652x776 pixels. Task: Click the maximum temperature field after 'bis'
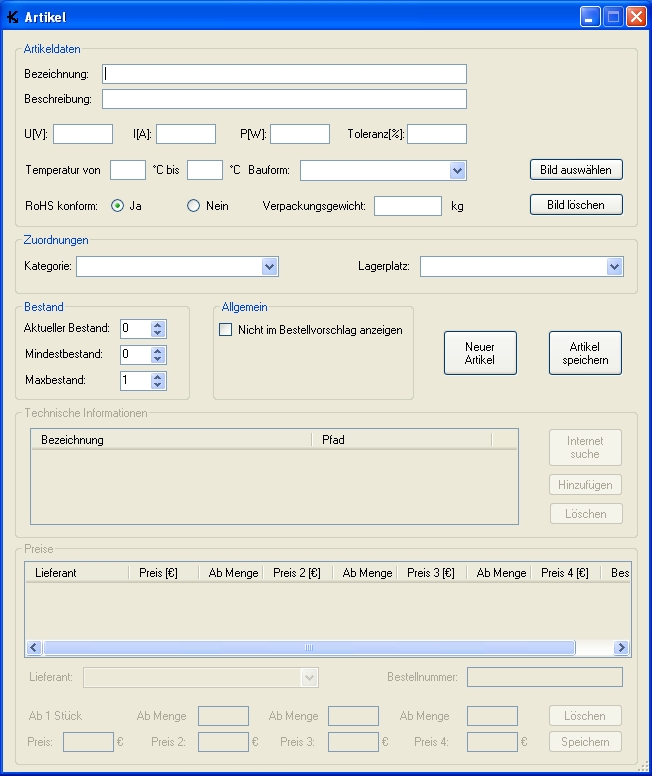(x=204, y=170)
